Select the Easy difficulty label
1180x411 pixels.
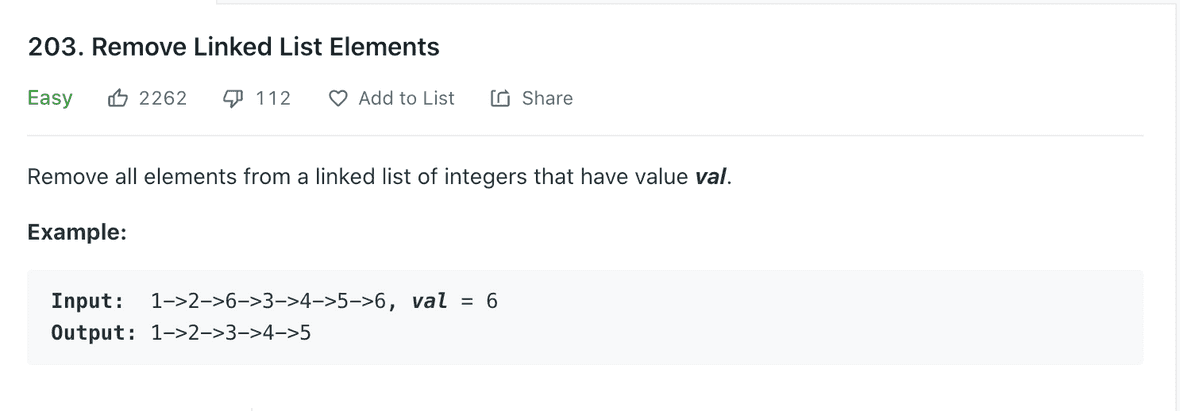tap(50, 98)
